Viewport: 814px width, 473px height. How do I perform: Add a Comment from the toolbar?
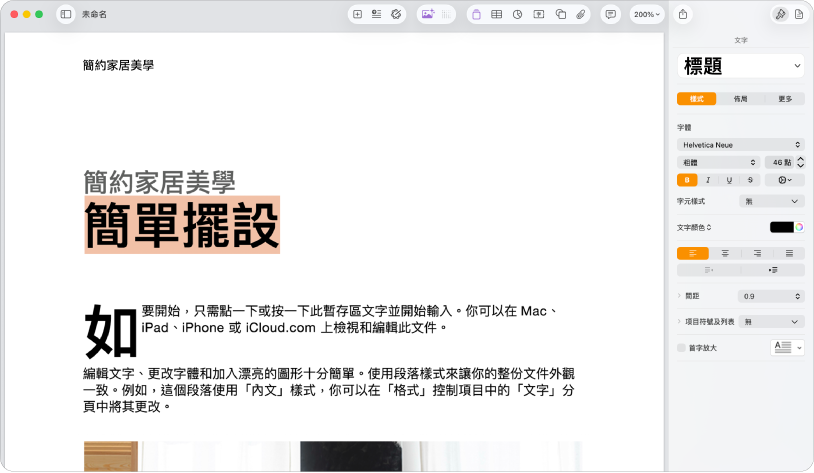click(611, 15)
